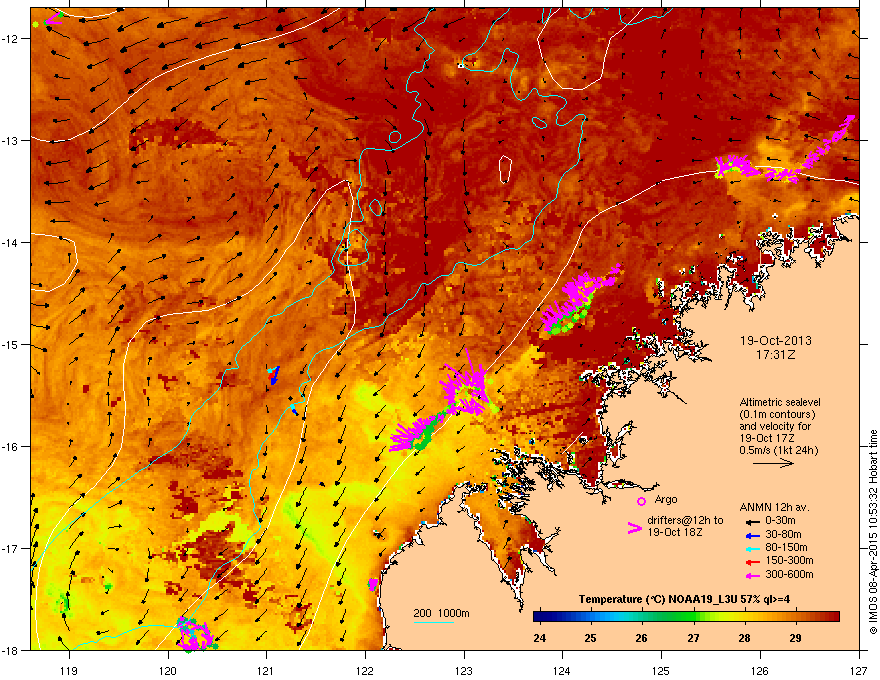Click the 'drifters@12h to' legend label
This screenshot has width=880, height=680.
(685, 521)
